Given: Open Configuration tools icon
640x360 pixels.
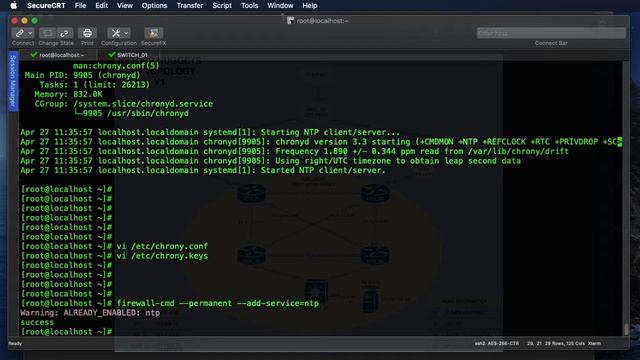Looking at the screenshot, I should [116, 33].
